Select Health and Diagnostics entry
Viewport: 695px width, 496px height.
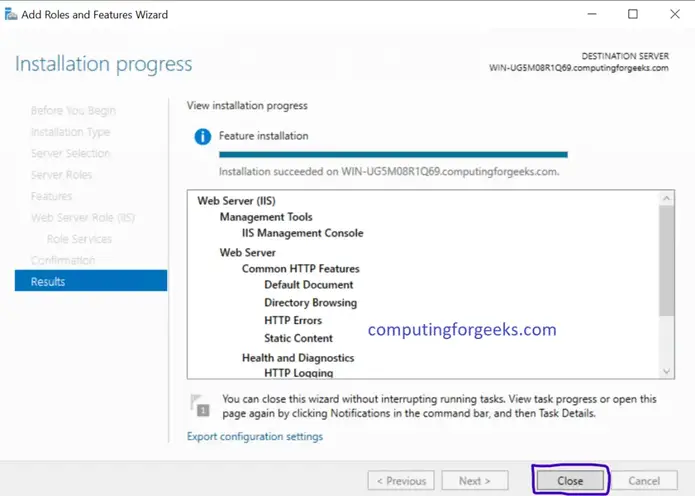coord(298,358)
